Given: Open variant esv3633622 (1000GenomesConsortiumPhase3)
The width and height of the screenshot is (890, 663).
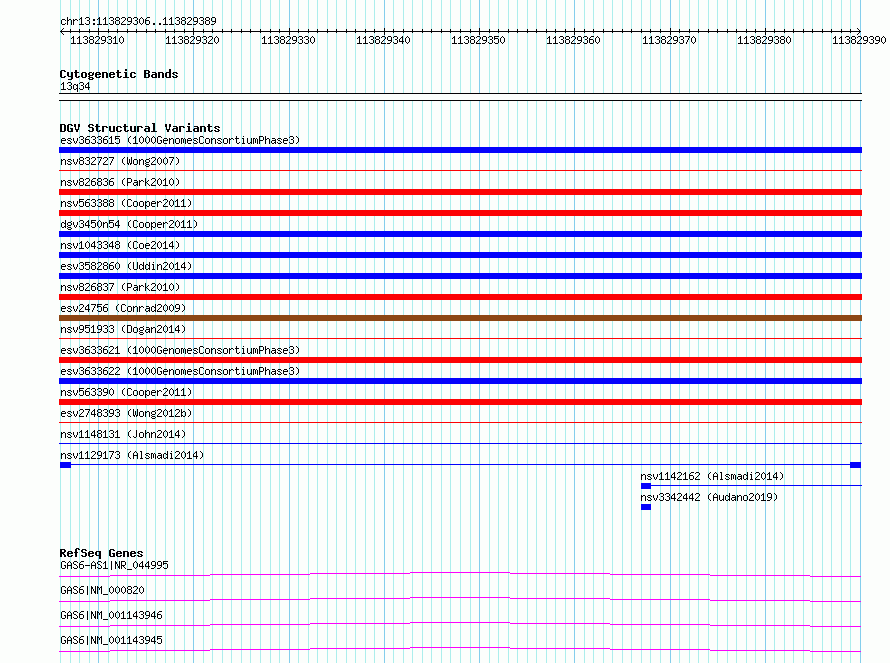Looking at the screenshot, I should 180,371.
